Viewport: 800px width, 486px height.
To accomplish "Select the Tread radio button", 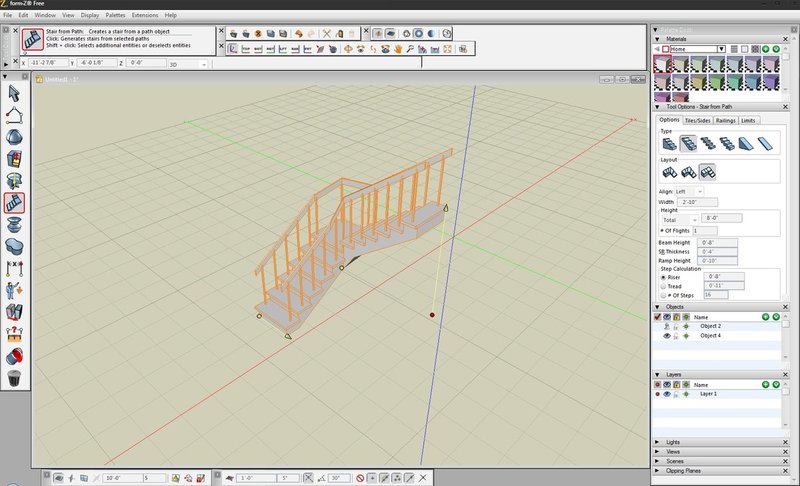I will (x=663, y=285).
